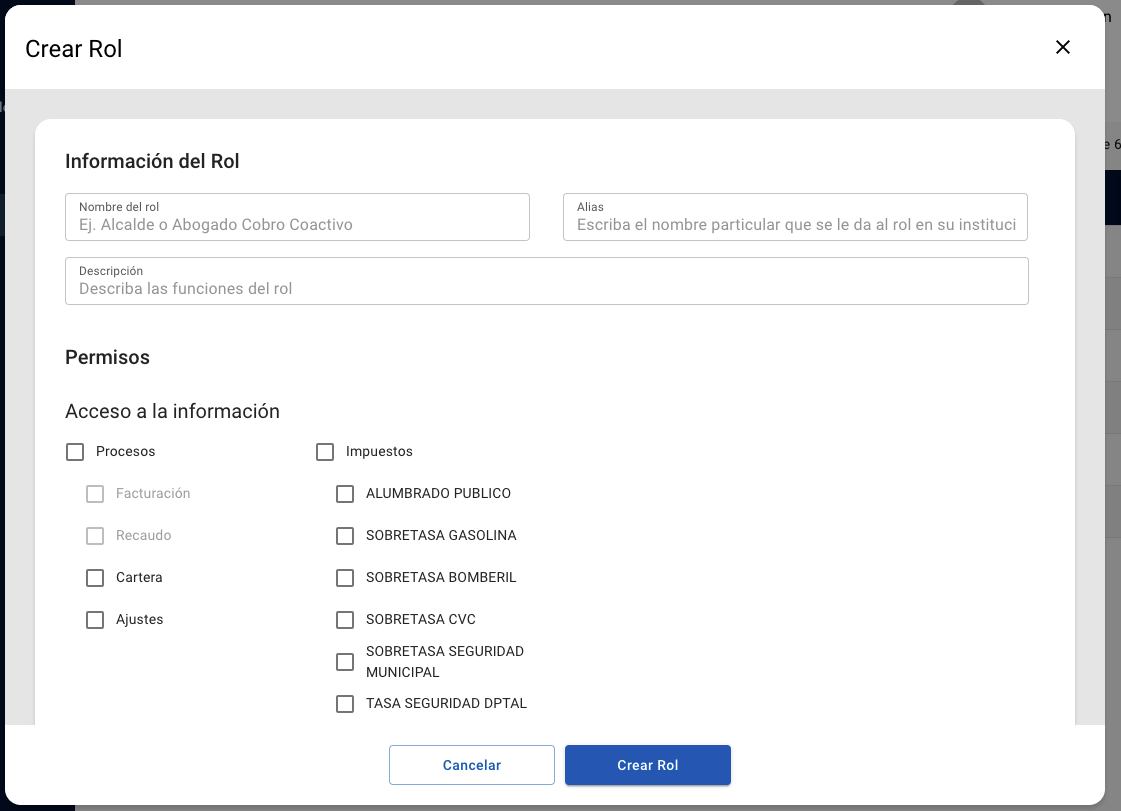
Task: Click the Información del Rol heading
Action: point(152,161)
